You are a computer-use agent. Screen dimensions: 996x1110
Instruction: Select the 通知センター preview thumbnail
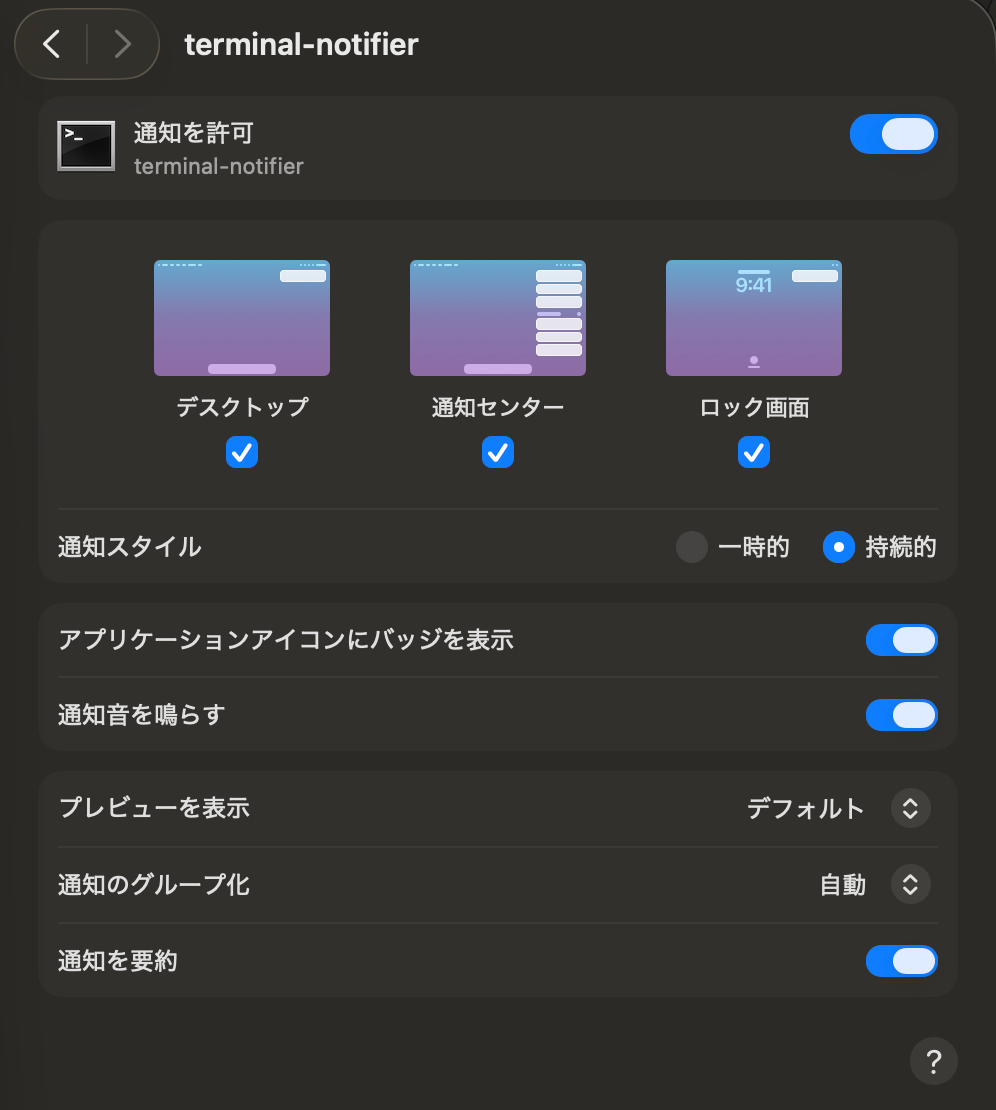coord(497,317)
